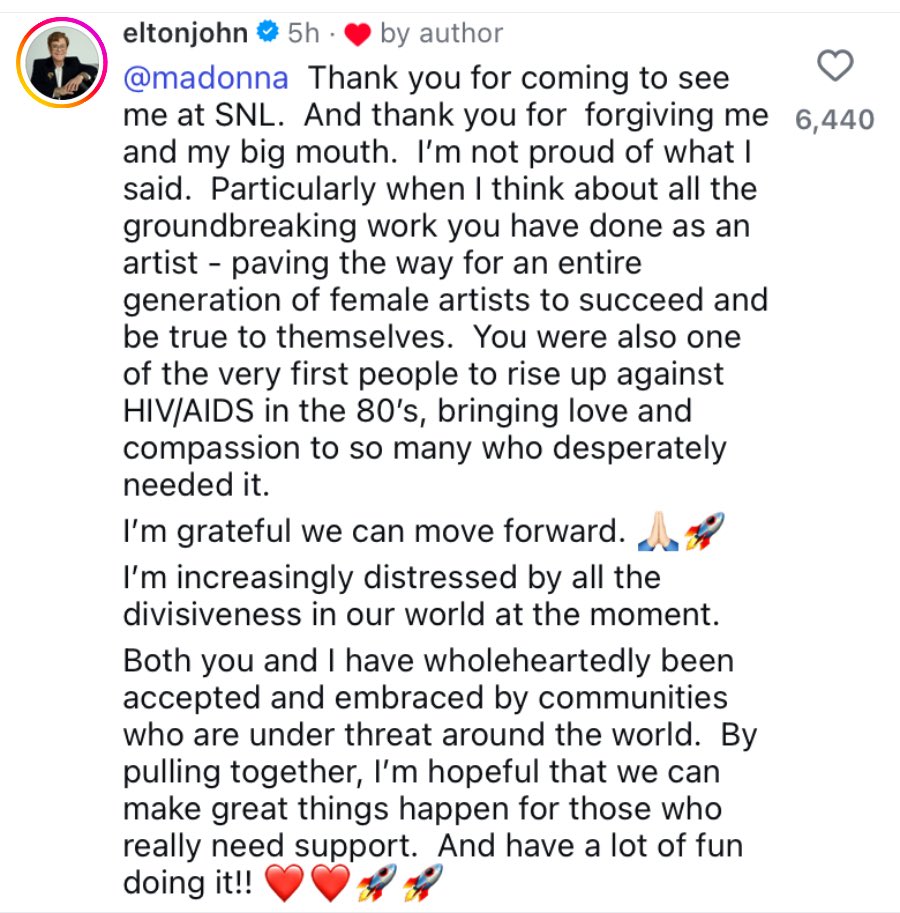Open the @madonna mention
The height and width of the screenshot is (913, 900).
pos(205,78)
